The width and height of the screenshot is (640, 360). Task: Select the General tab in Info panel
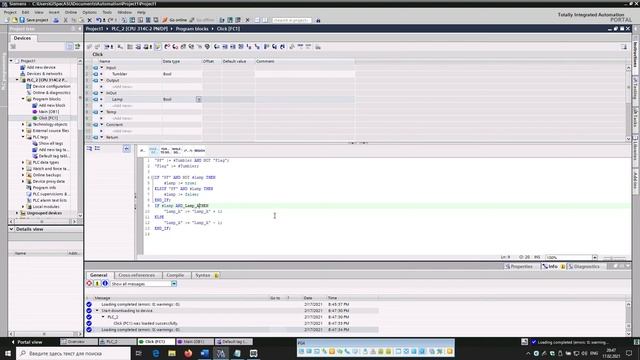[x=99, y=275]
